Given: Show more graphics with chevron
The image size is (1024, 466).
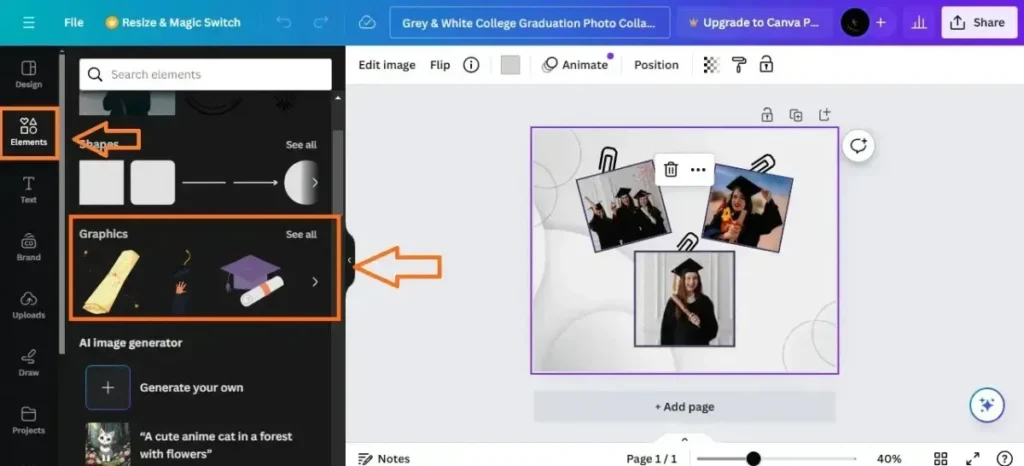Looking at the screenshot, I should [315, 282].
